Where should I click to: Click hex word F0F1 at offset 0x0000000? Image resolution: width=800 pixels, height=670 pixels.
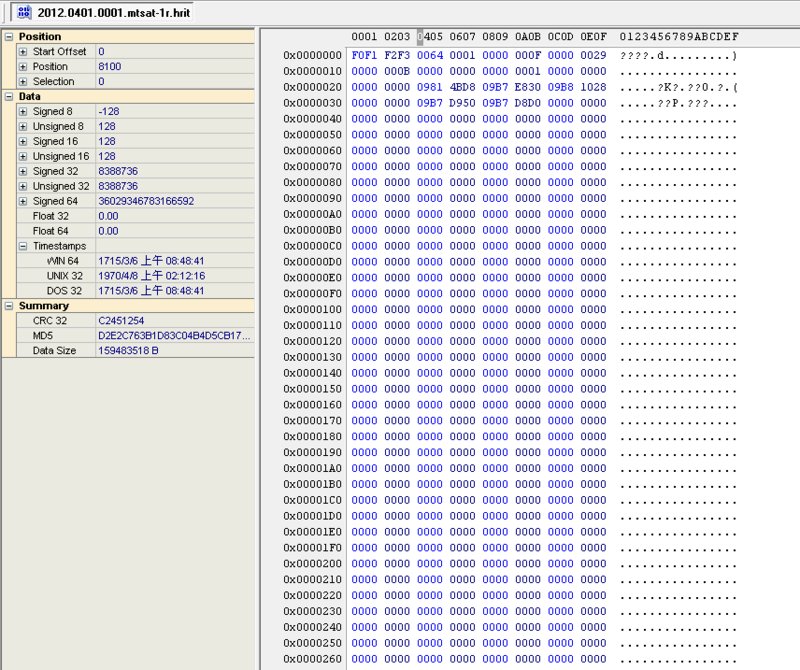(x=364, y=55)
